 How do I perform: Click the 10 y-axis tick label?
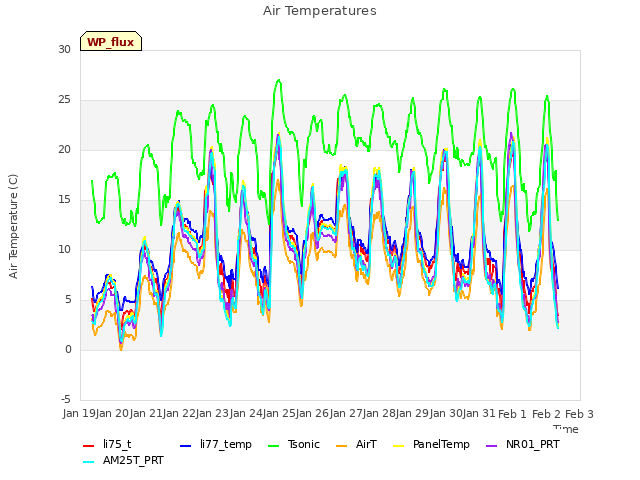click(64, 249)
